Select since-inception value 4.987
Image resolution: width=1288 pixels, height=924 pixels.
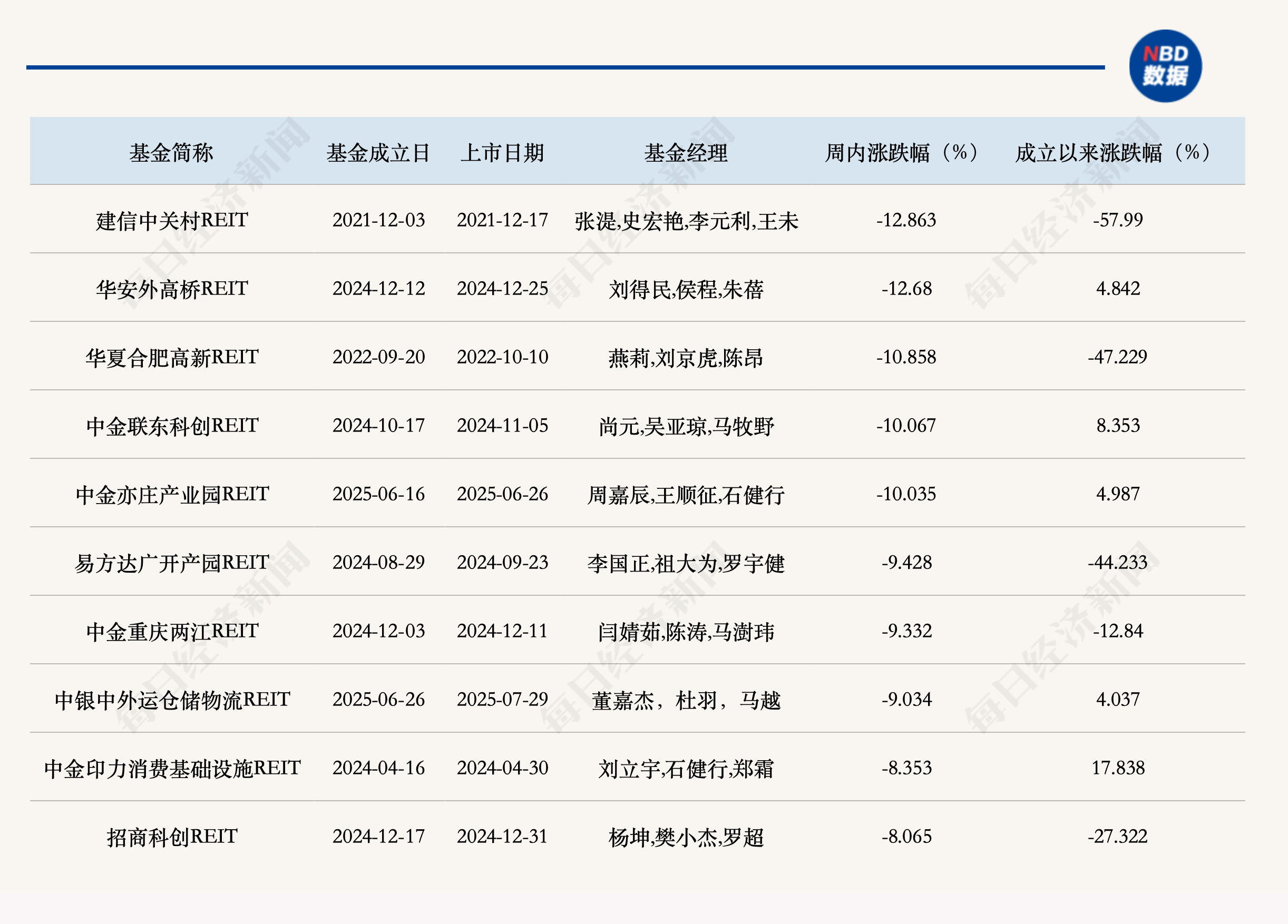pyautogui.click(x=1118, y=494)
